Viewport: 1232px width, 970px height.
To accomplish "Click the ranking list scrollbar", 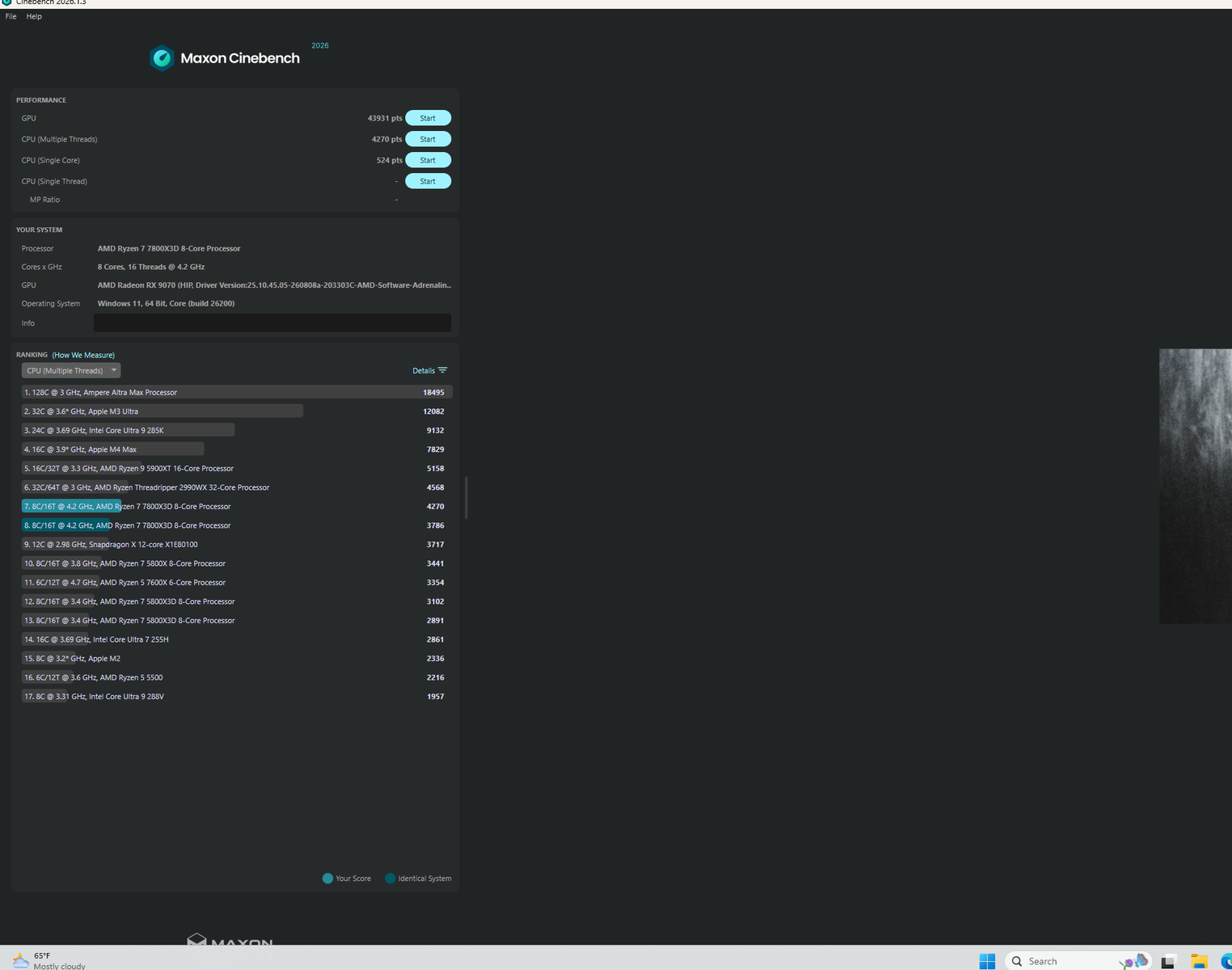I will click(466, 497).
